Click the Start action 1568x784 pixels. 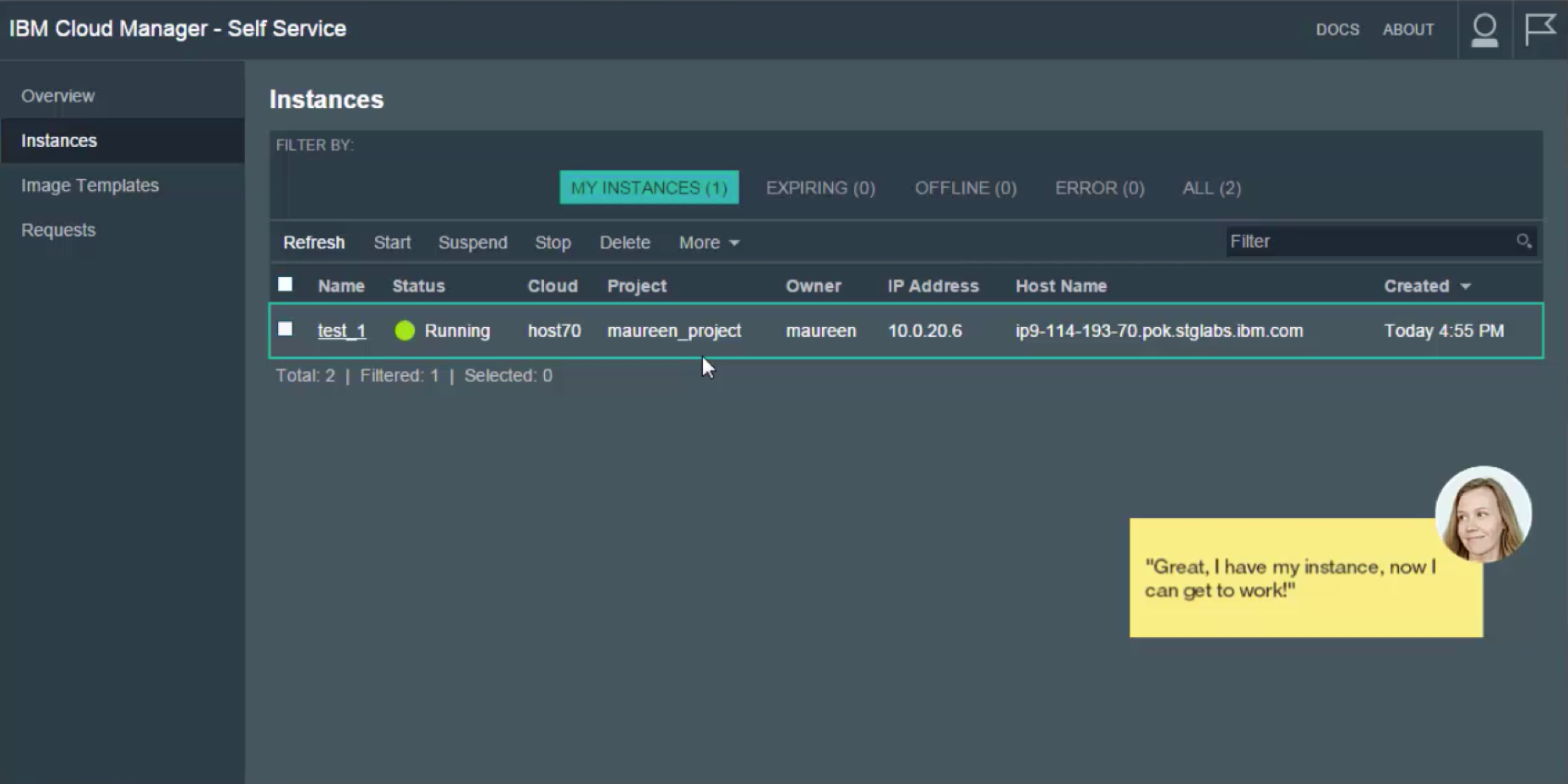coord(392,242)
